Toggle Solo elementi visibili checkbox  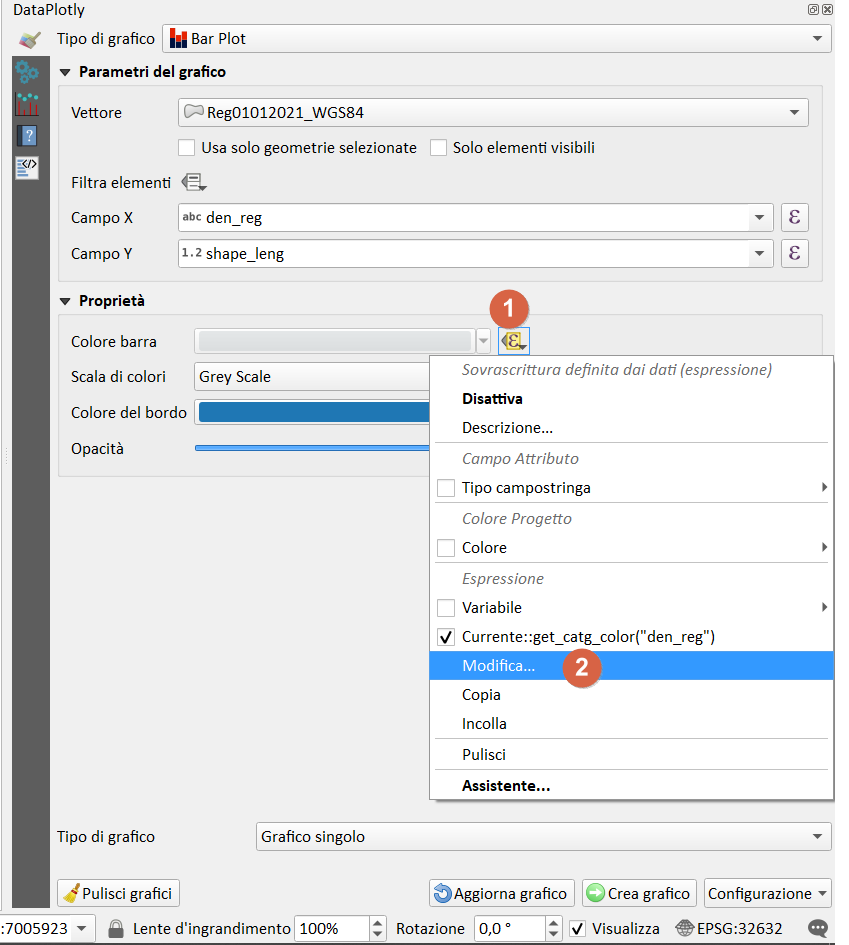coord(438,148)
